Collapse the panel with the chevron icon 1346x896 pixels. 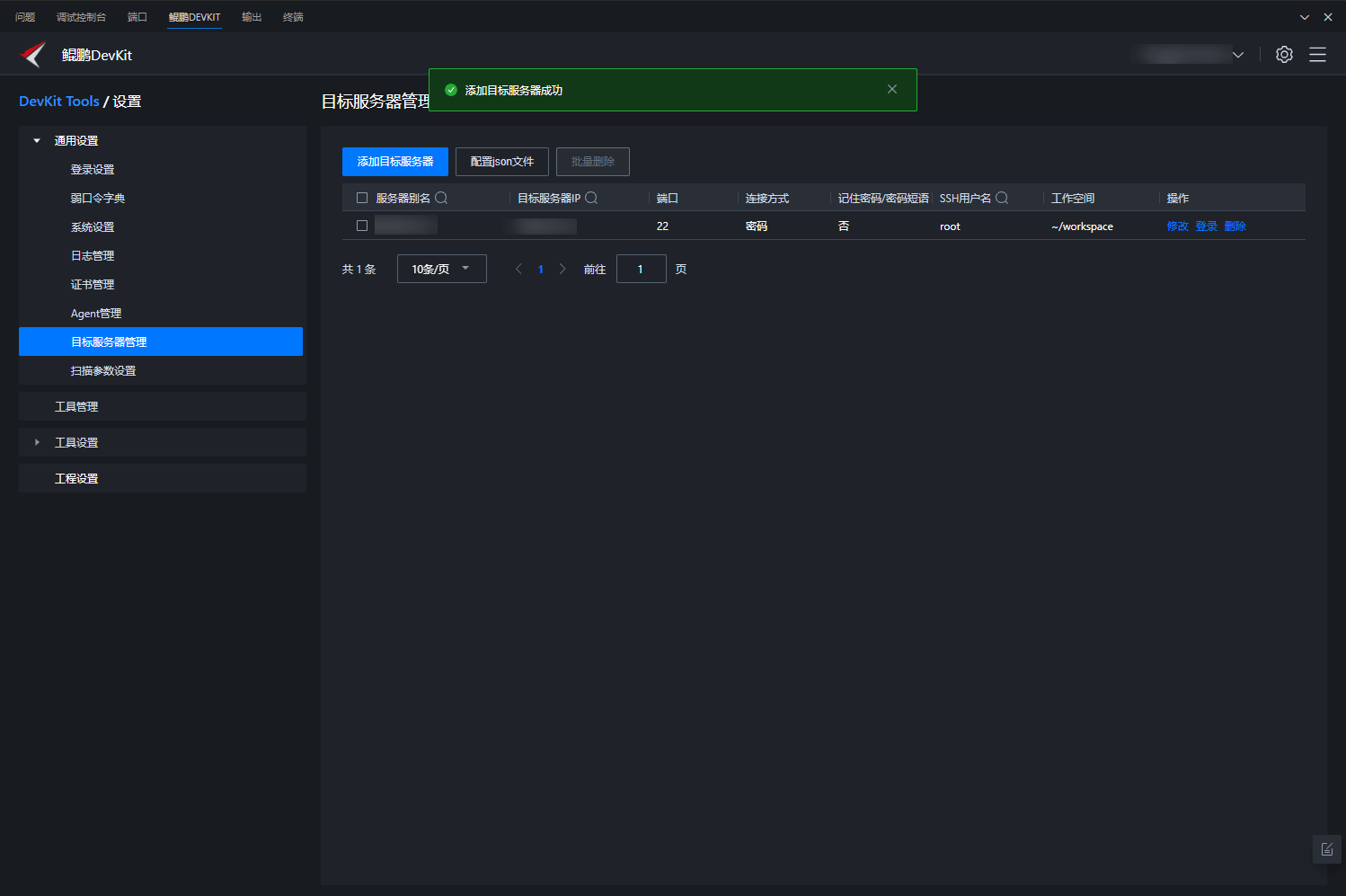[1305, 17]
